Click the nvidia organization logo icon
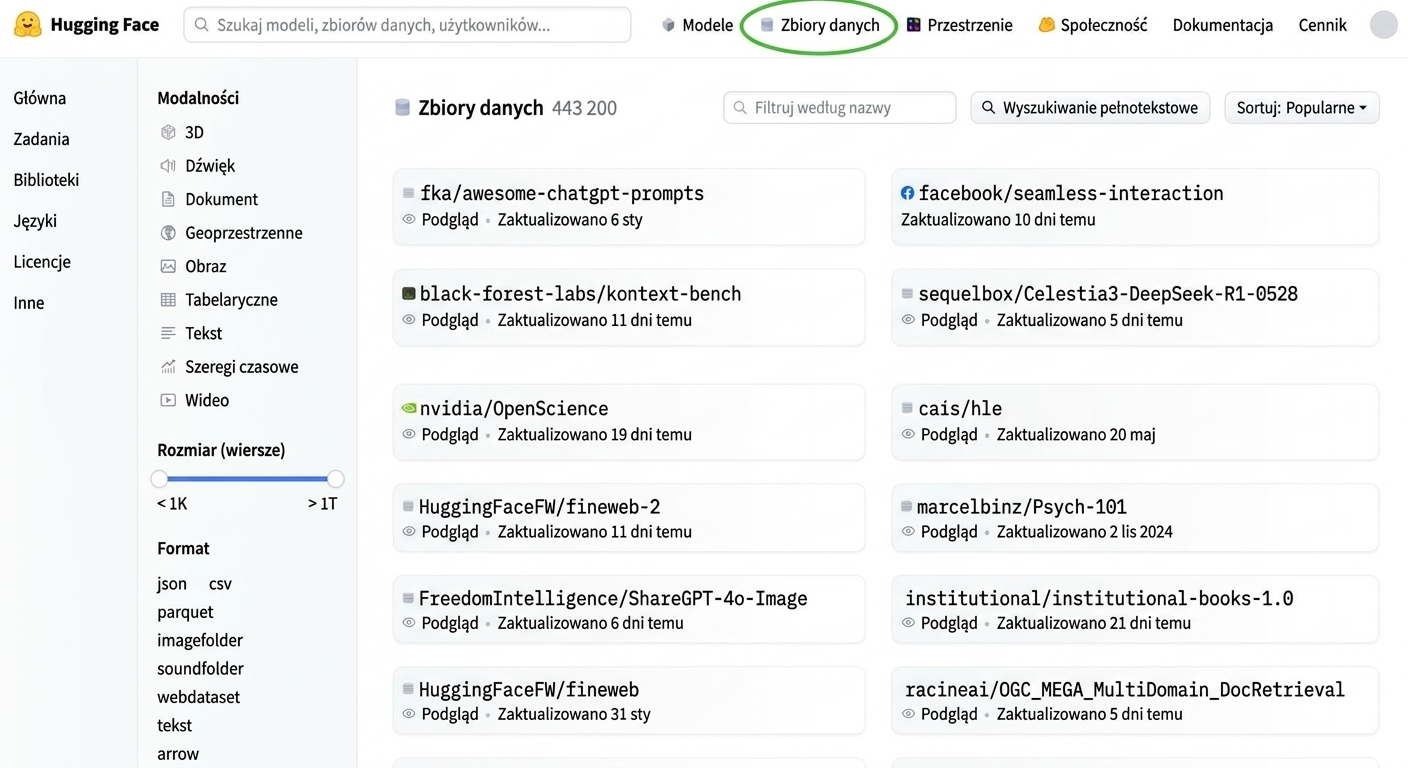1408x768 pixels. 408,408
